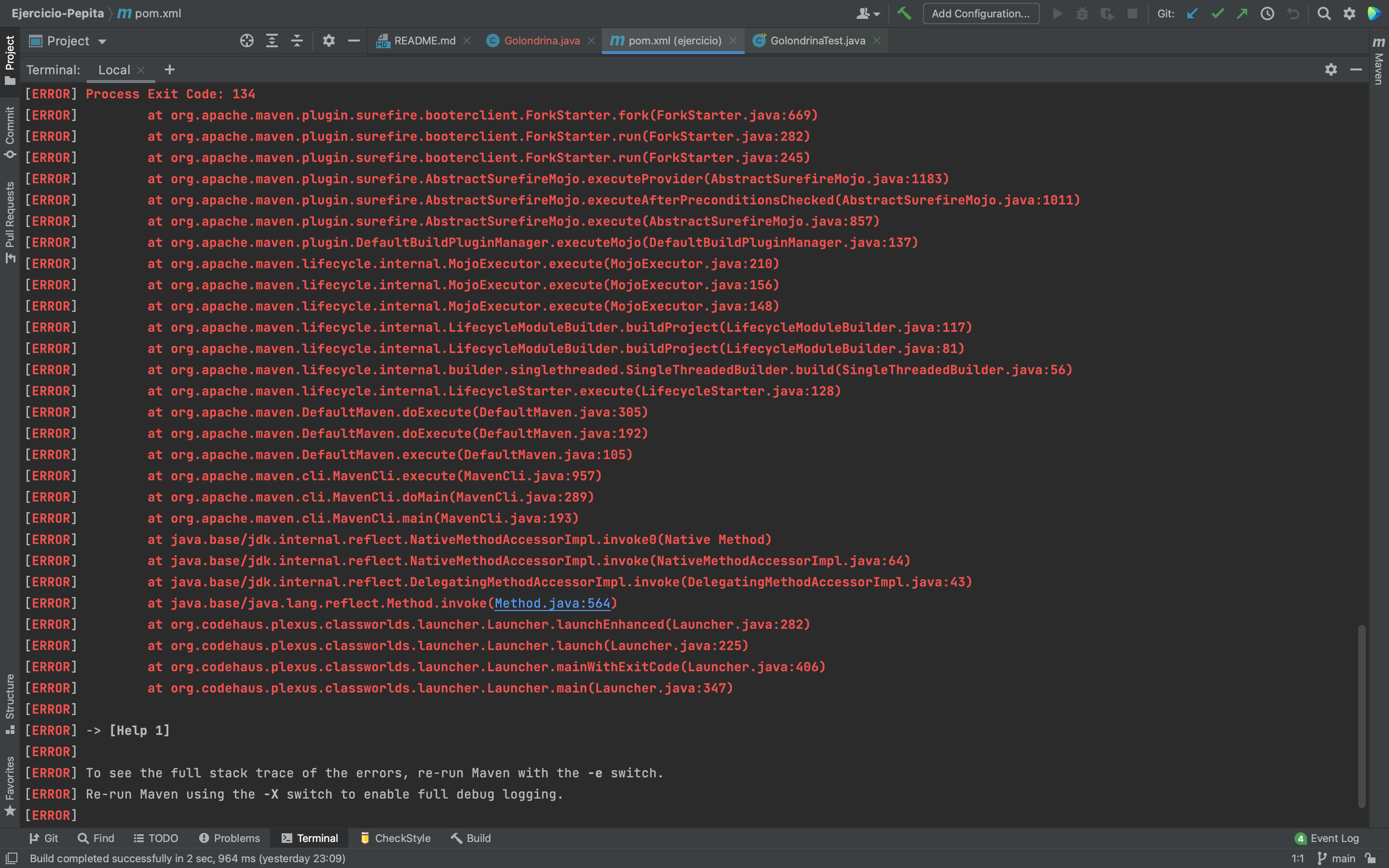Click the [Help 1] terminal text

pyautogui.click(x=139, y=731)
